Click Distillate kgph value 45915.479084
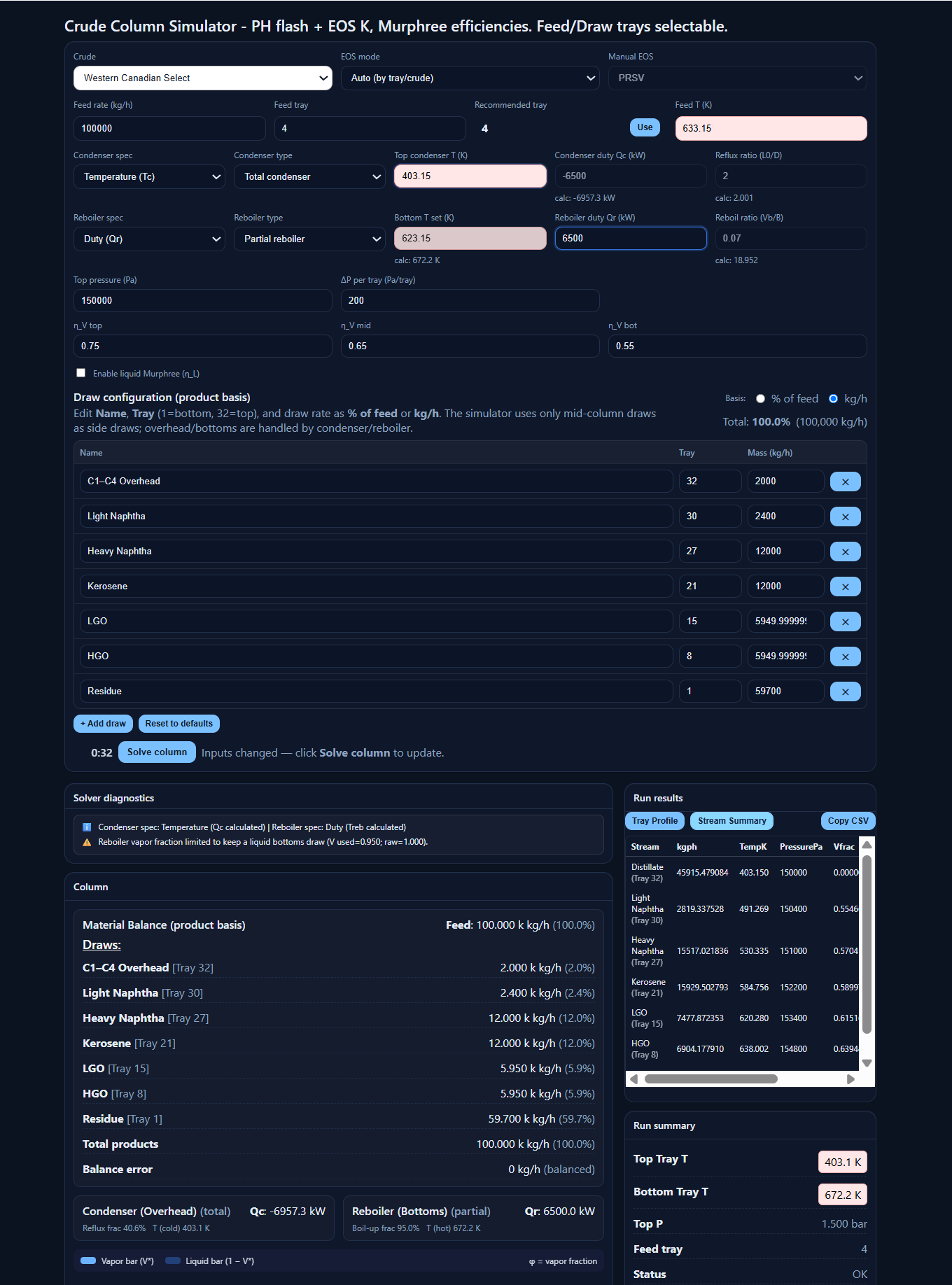 click(x=702, y=873)
